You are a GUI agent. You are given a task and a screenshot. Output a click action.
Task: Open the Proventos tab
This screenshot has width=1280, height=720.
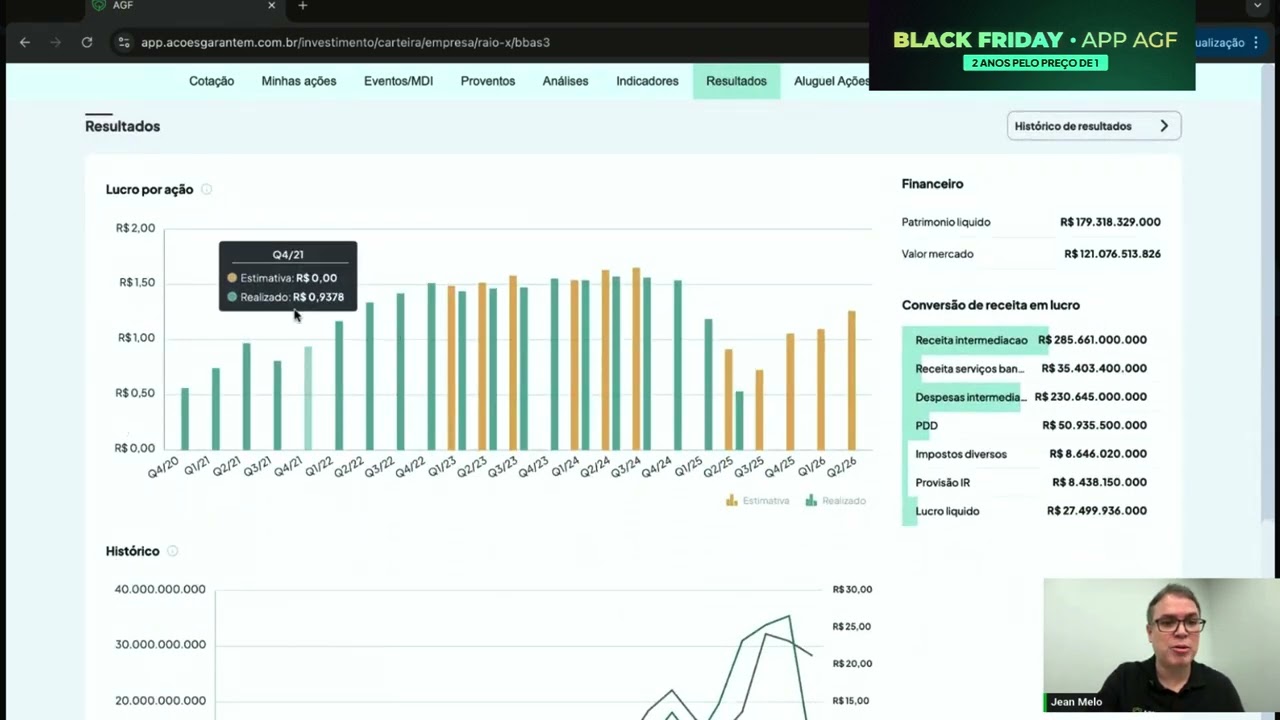click(488, 81)
